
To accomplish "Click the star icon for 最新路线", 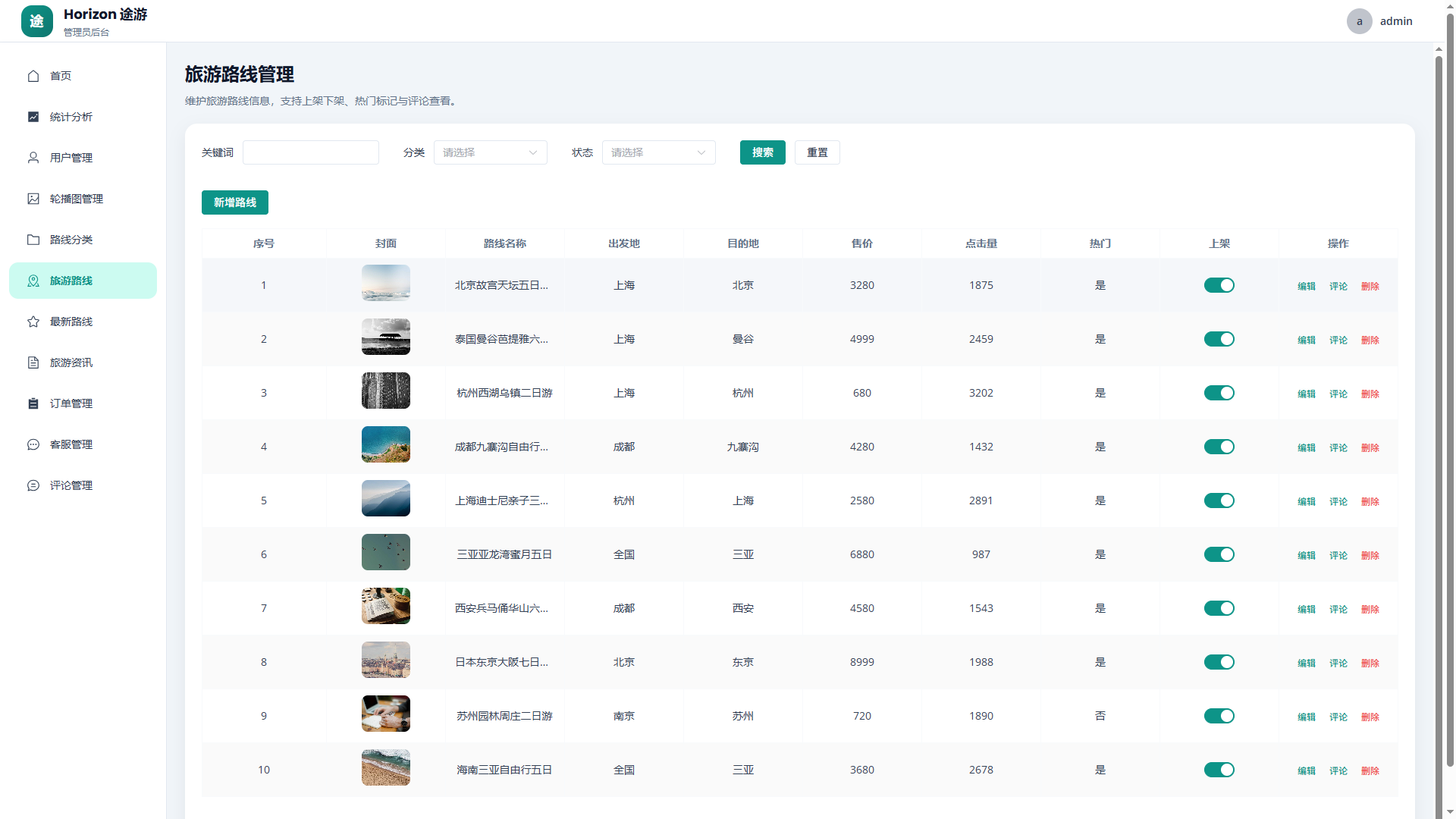I will (33, 322).
